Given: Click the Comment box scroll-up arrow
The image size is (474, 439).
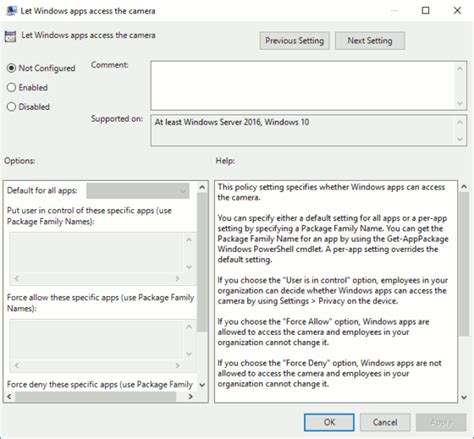Looking at the screenshot, I should [x=460, y=69].
